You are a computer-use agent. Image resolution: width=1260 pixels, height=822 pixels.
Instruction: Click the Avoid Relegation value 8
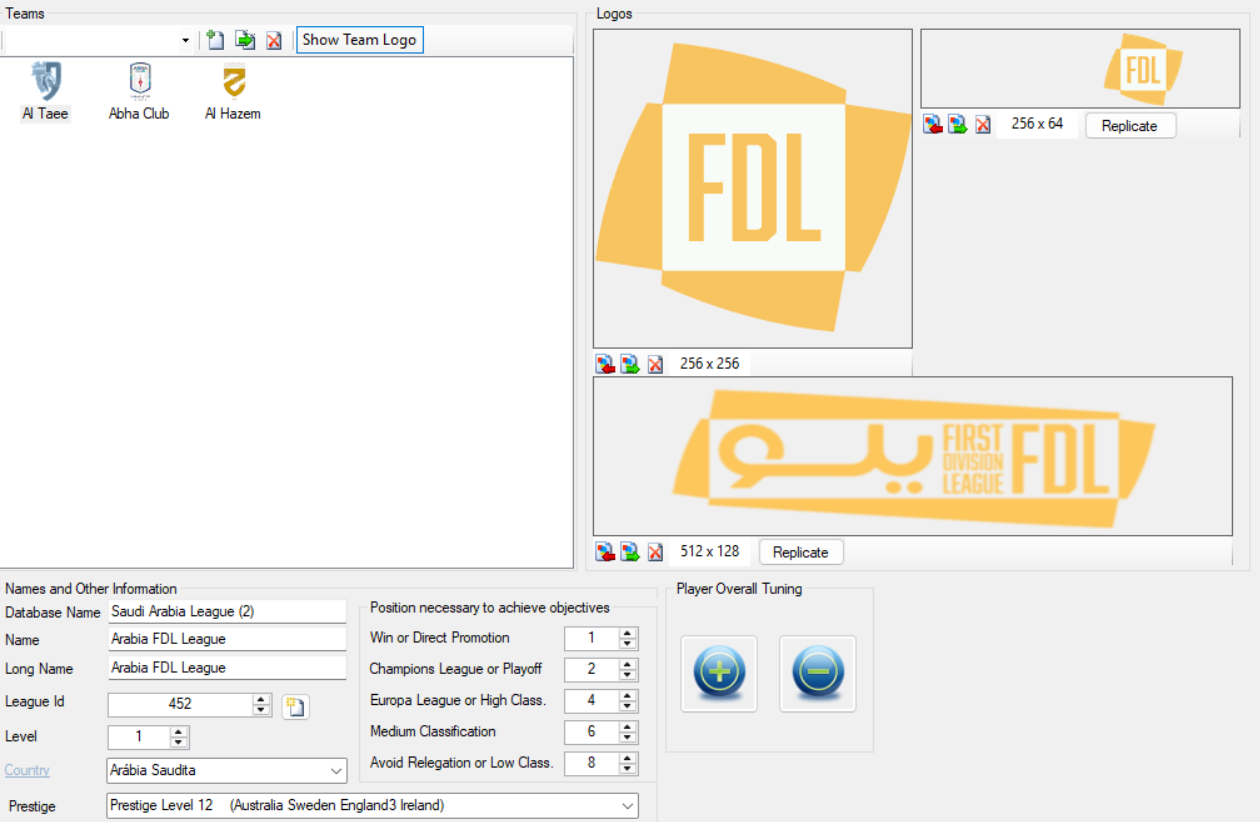[x=591, y=763]
